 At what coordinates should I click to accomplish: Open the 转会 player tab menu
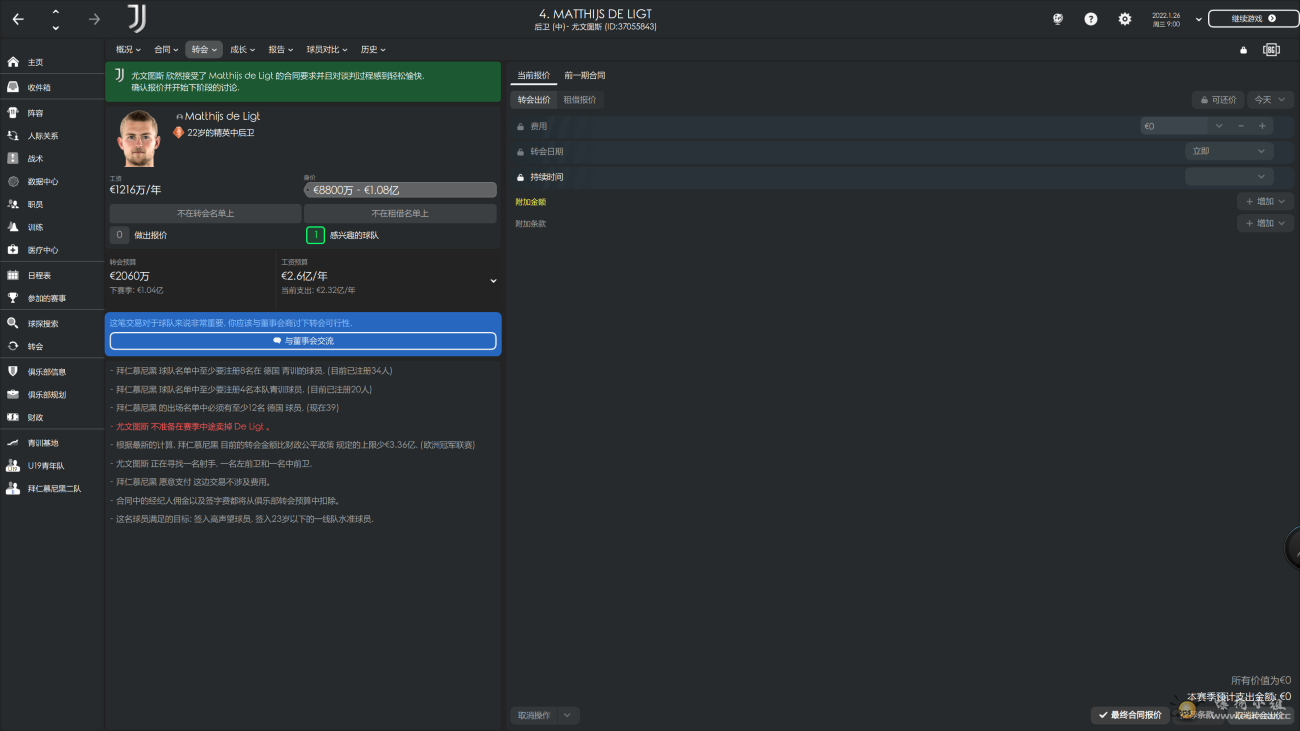point(204,49)
